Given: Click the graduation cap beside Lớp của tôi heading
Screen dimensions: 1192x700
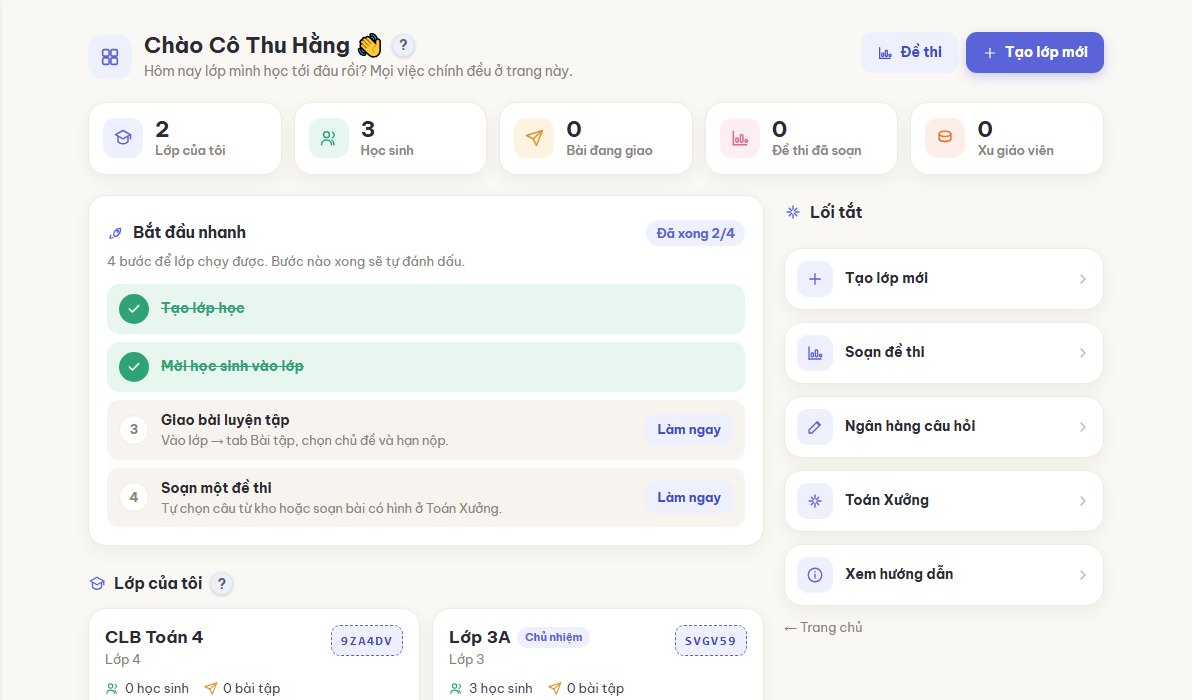Looking at the screenshot, I should click(x=97, y=584).
